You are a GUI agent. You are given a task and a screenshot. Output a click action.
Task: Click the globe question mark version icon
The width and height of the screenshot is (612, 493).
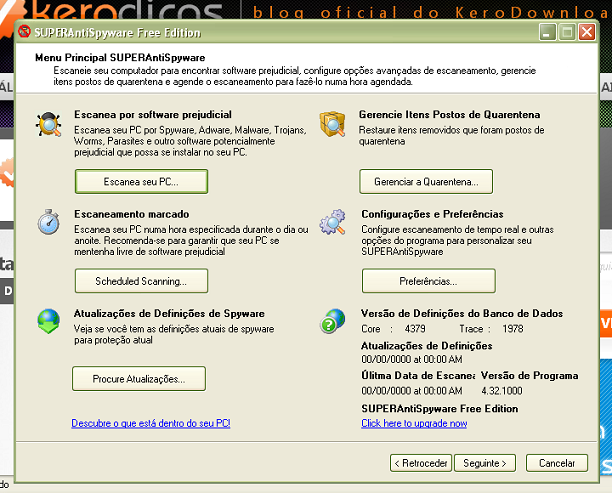333,321
